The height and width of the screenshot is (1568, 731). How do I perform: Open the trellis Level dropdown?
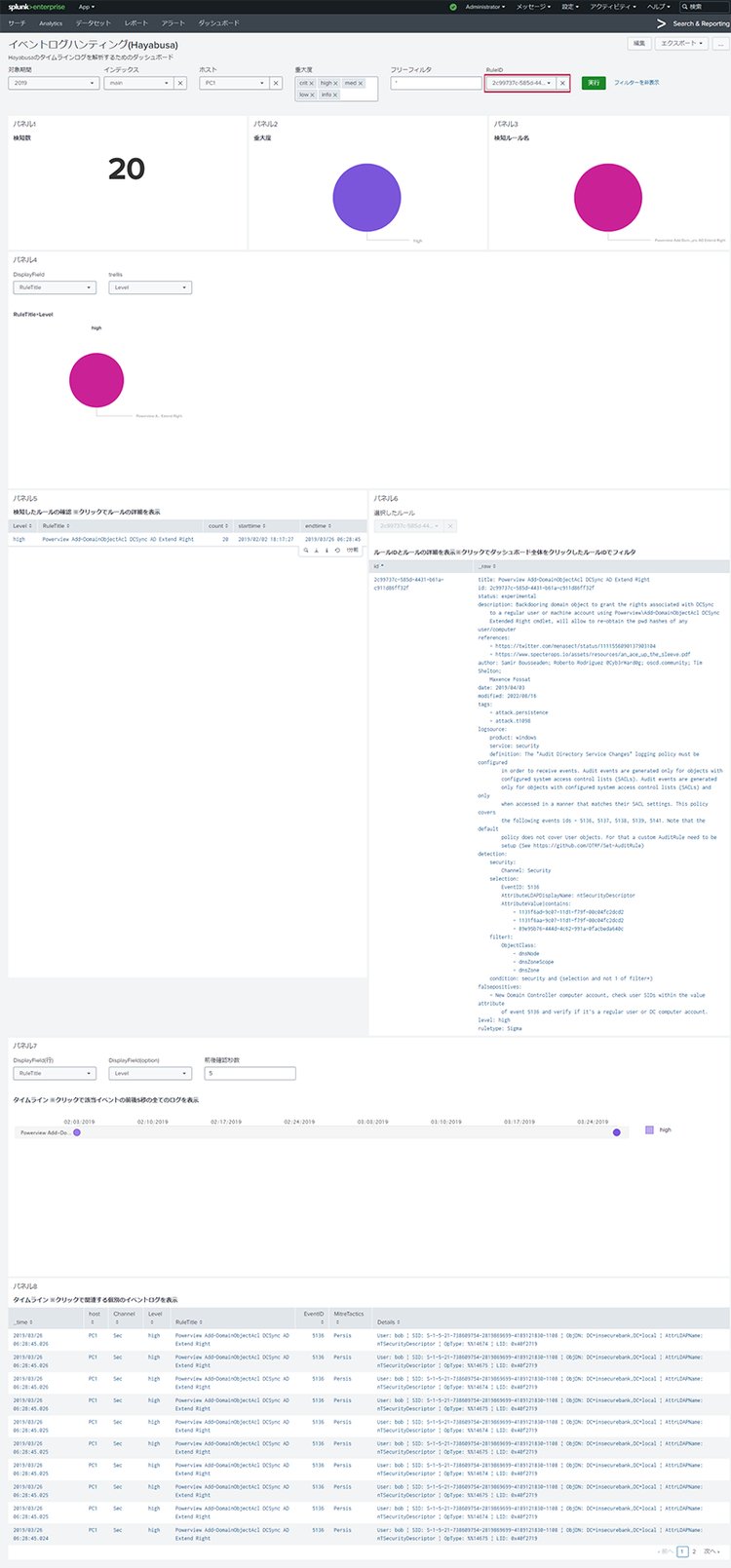(x=150, y=287)
